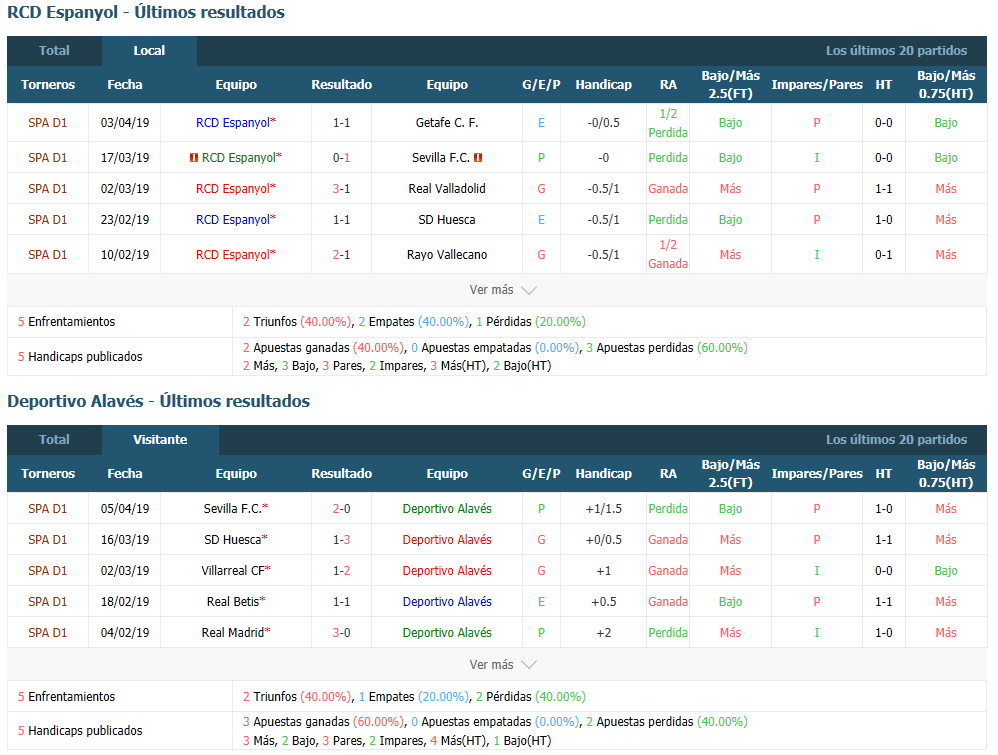Expand Ver más under the RCD Espanyol table
This screenshot has height=755, width=998.
coord(503,290)
